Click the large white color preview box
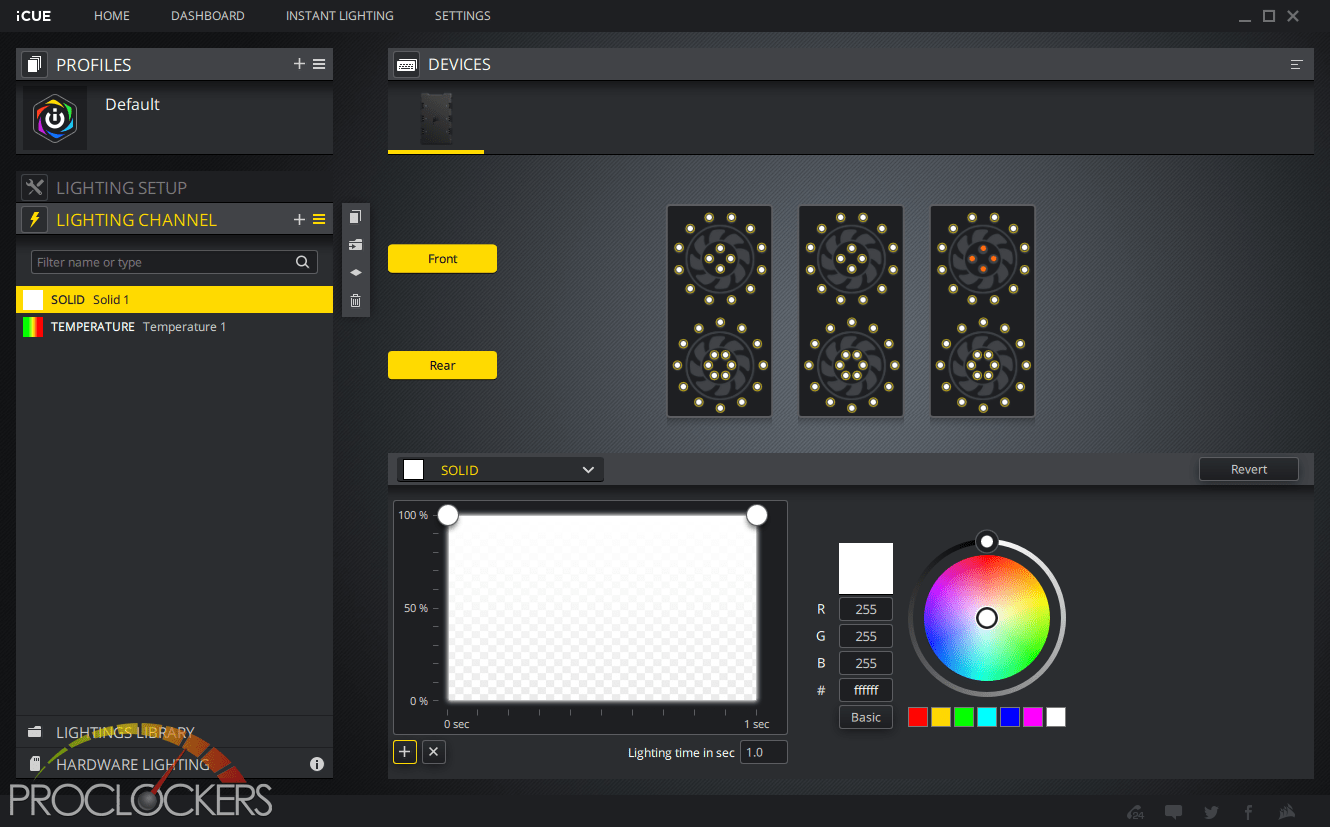Image resolution: width=1330 pixels, height=827 pixels. pos(866,569)
